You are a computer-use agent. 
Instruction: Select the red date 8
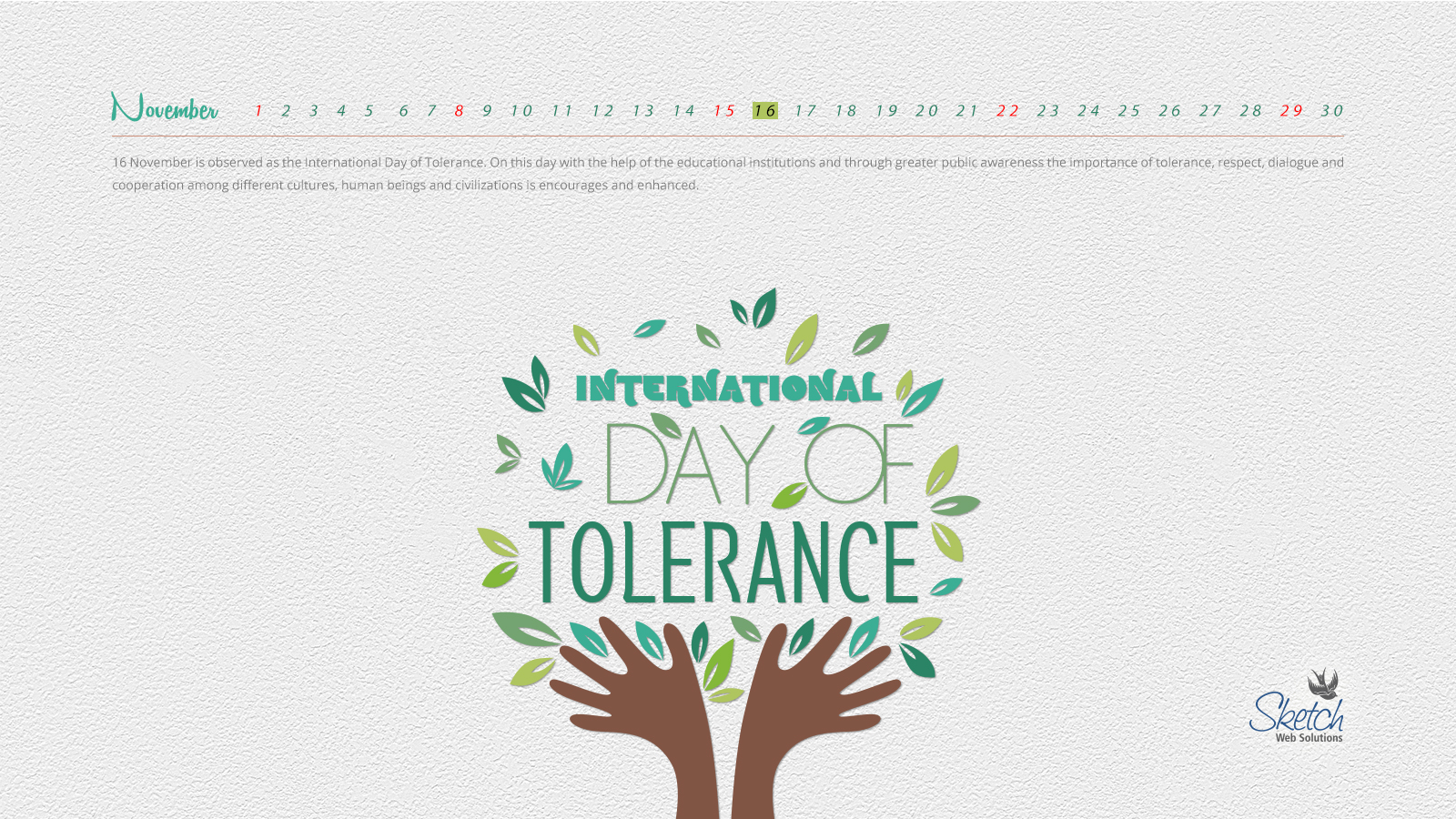[460, 111]
